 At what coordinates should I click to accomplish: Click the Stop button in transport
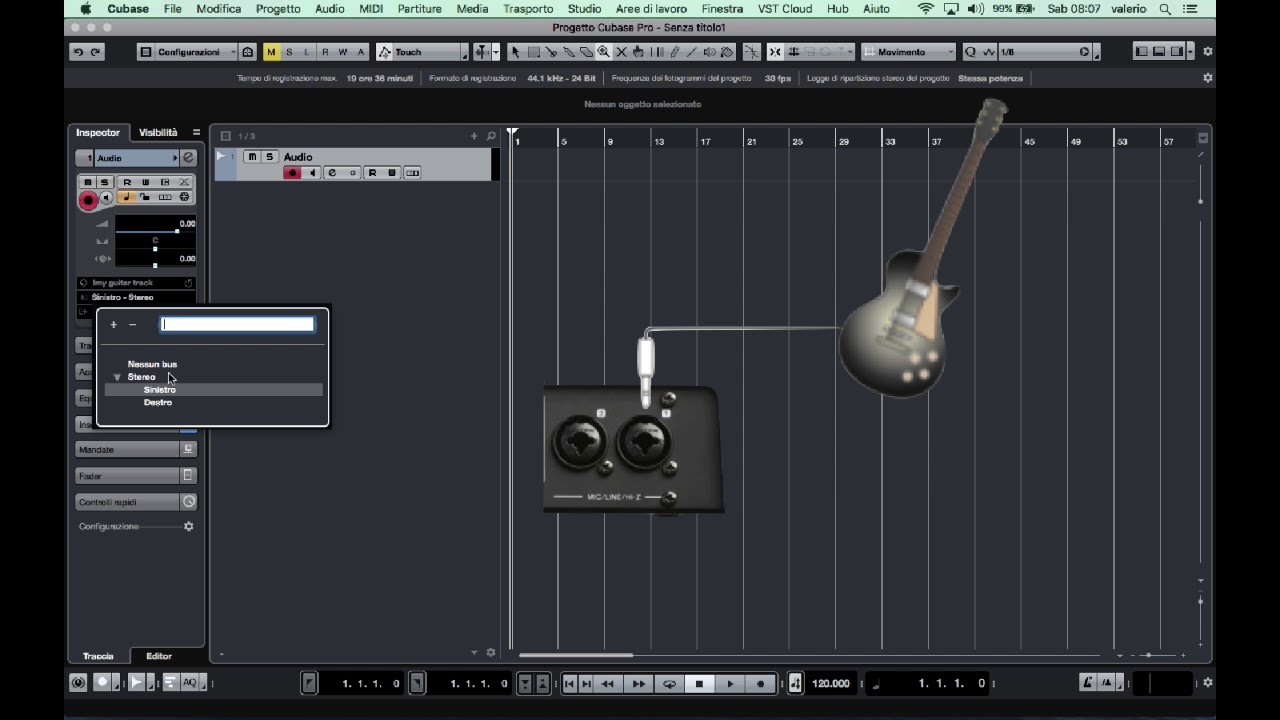point(700,684)
